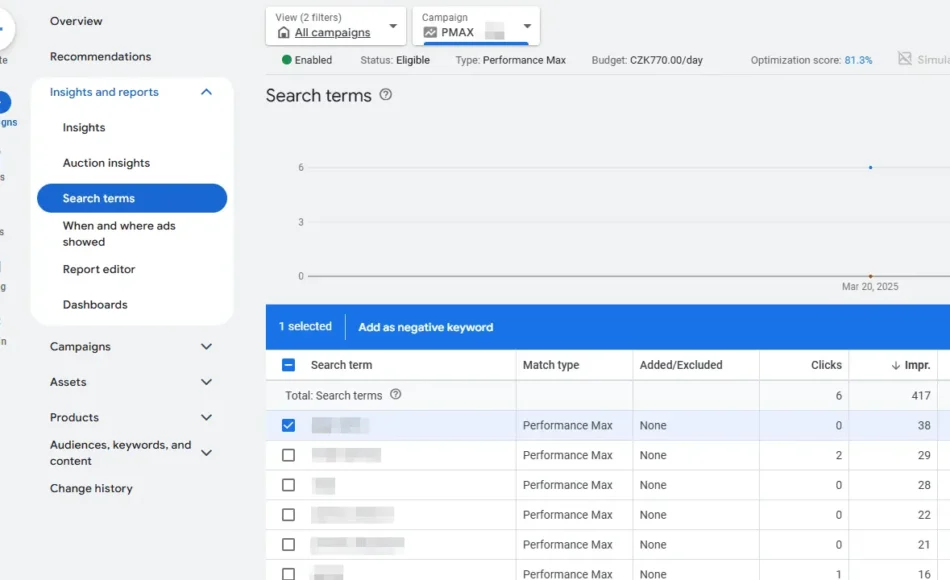The height and width of the screenshot is (580, 950).
Task: Click the Impr. column sort arrow
Action: pos(895,366)
